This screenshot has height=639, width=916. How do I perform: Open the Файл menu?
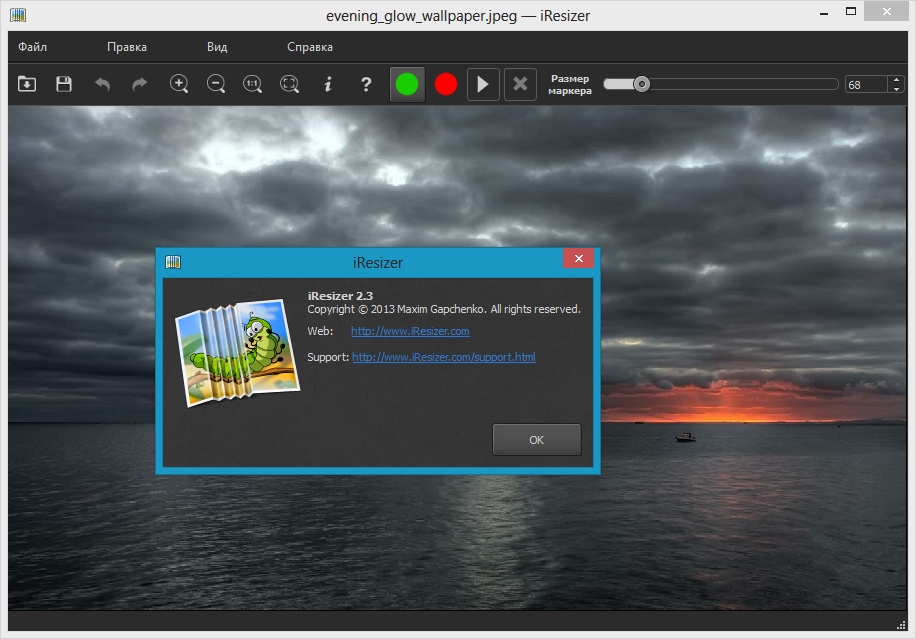(33, 47)
